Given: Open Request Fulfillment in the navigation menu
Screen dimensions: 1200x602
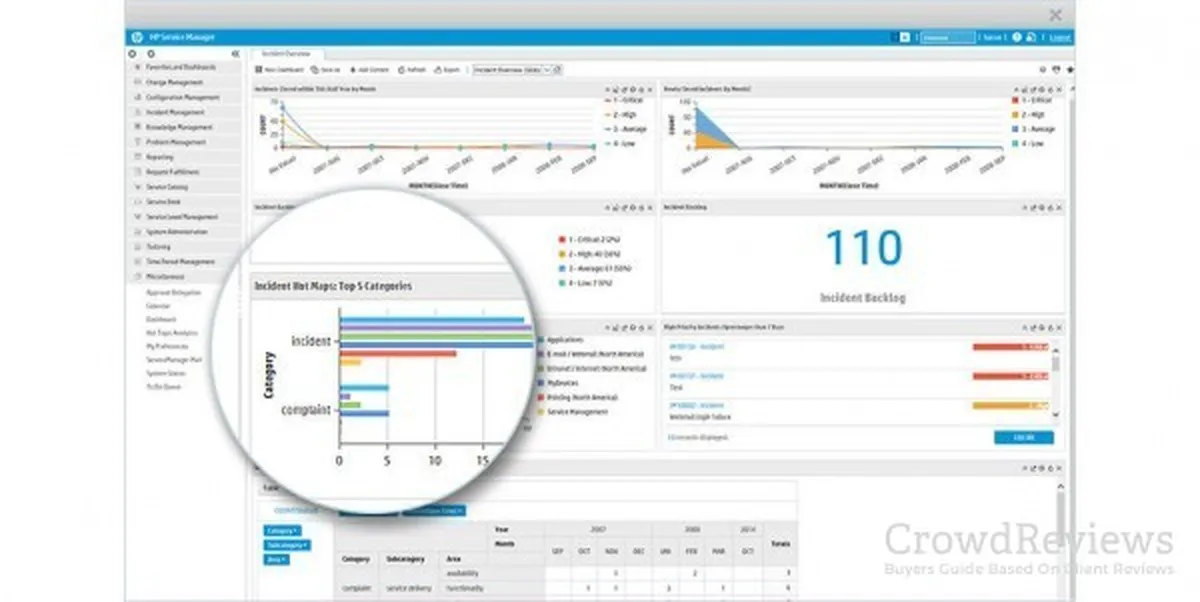Looking at the screenshot, I should tap(187, 172).
